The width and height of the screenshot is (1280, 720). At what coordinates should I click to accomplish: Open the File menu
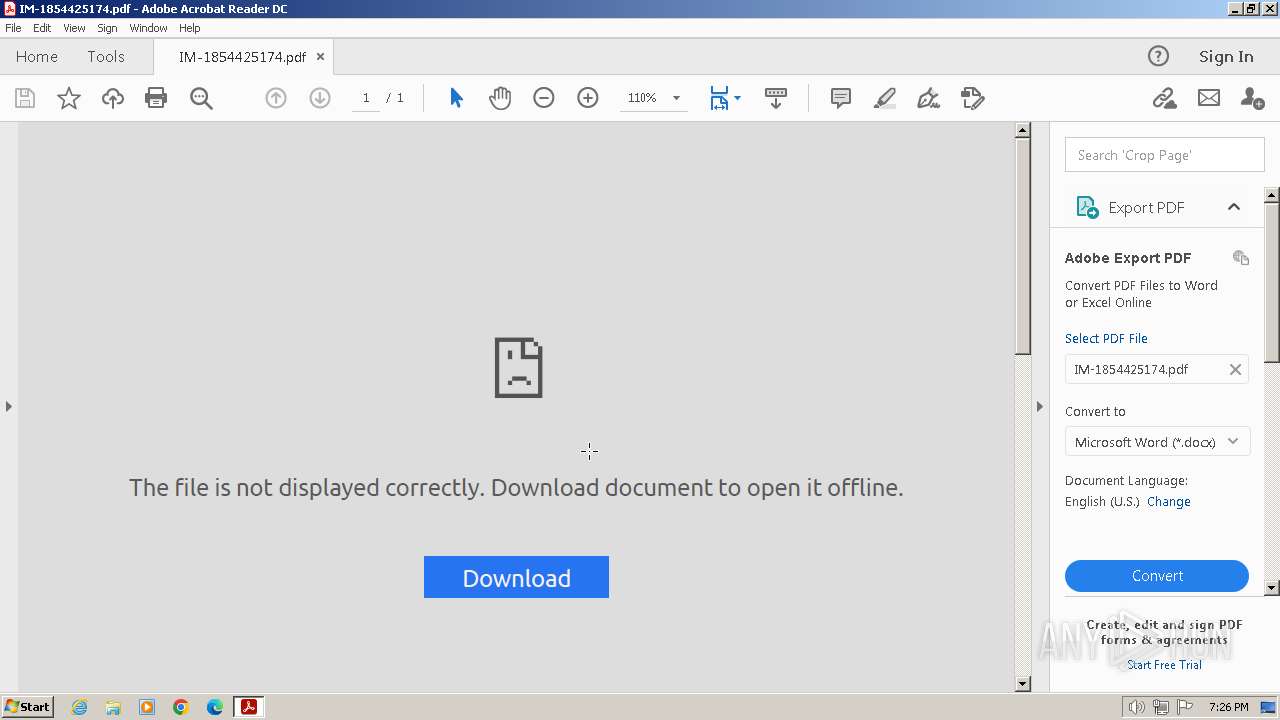[x=13, y=28]
